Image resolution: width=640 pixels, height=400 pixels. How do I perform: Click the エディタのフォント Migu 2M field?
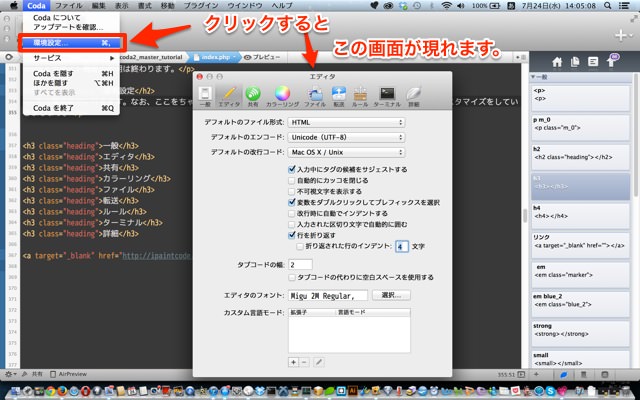click(328, 296)
